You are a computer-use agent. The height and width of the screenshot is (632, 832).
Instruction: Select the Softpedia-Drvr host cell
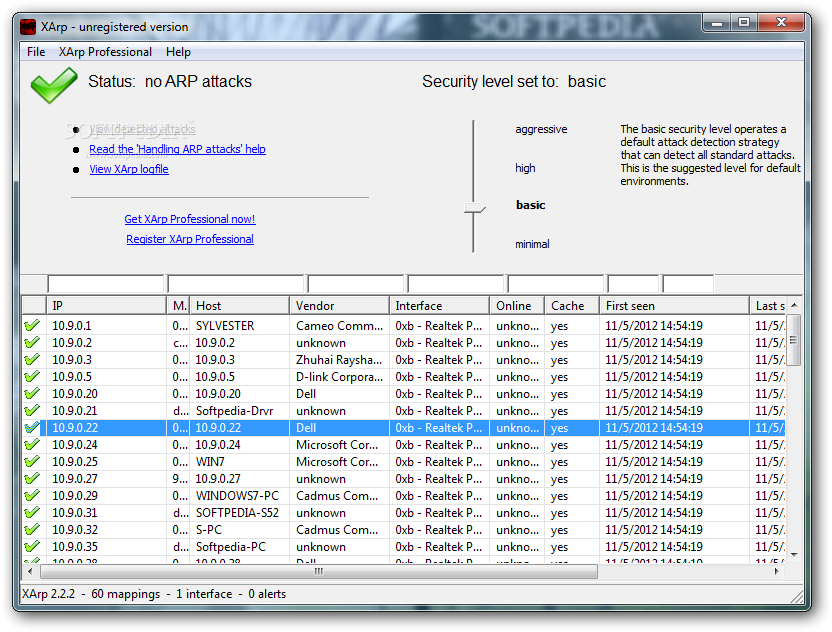pos(239,410)
